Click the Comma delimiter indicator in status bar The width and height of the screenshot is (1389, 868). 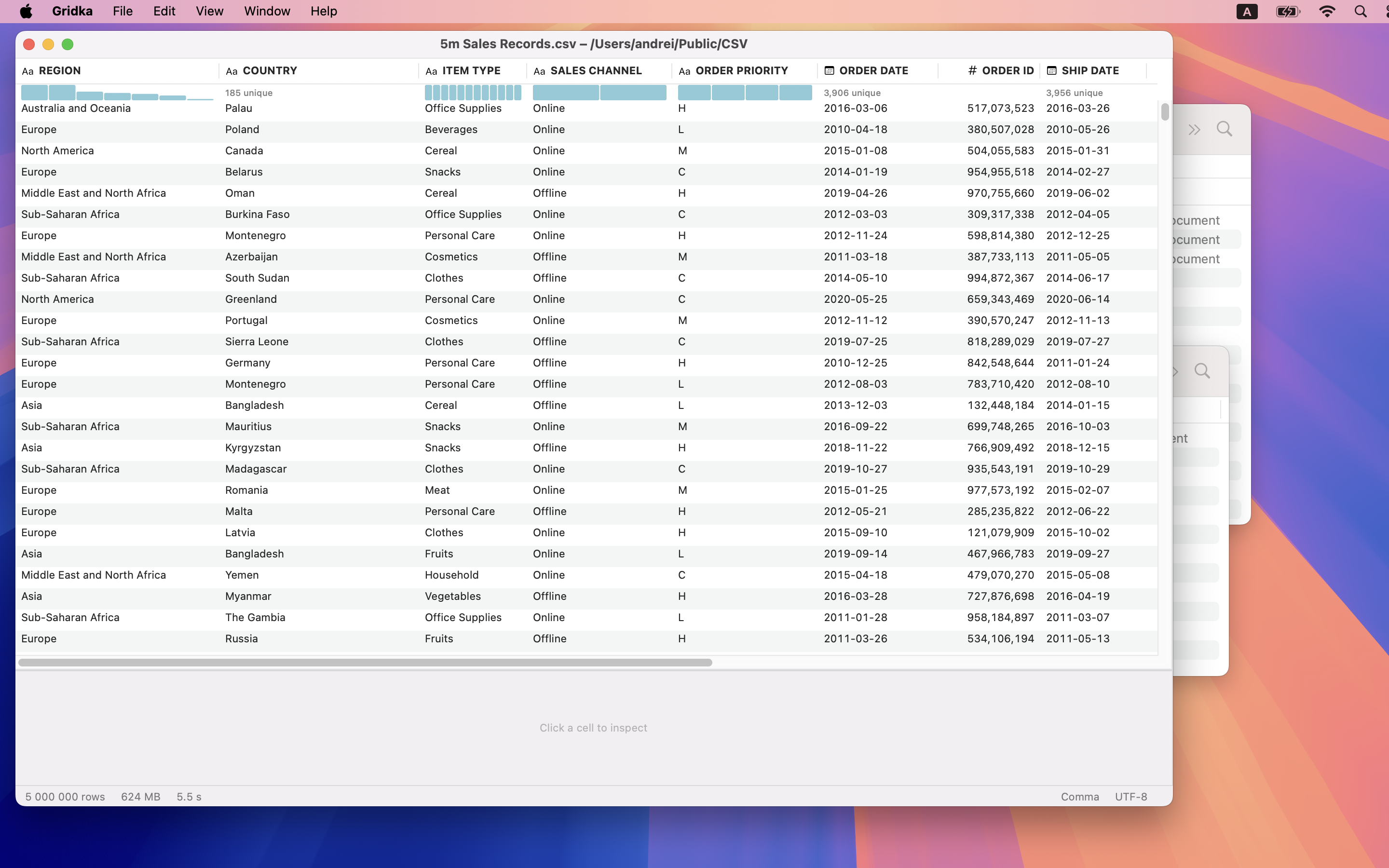click(1079, 796)
